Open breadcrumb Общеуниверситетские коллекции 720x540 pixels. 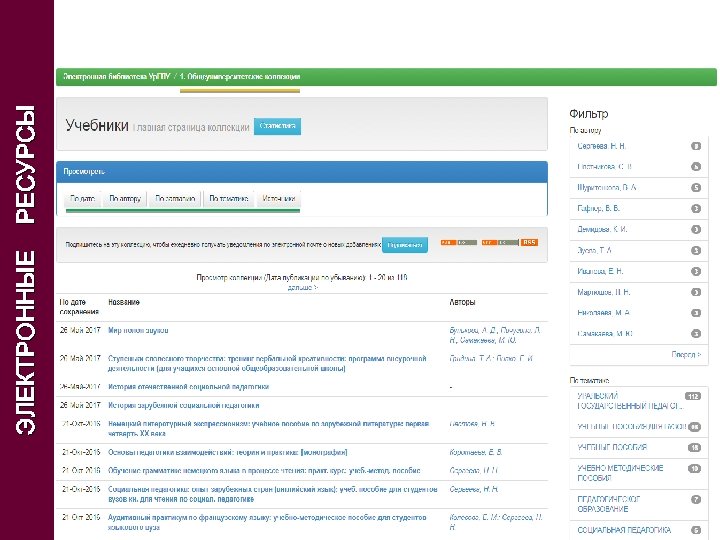click(x=240, y=77)
